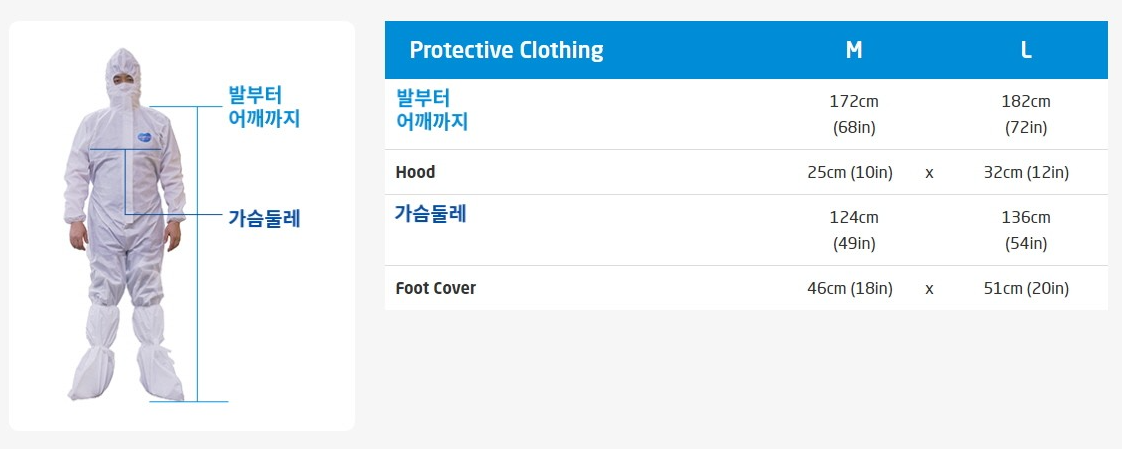
Task: Click the 발부터 어깨까지 label beside the suit
Action: 264,107
